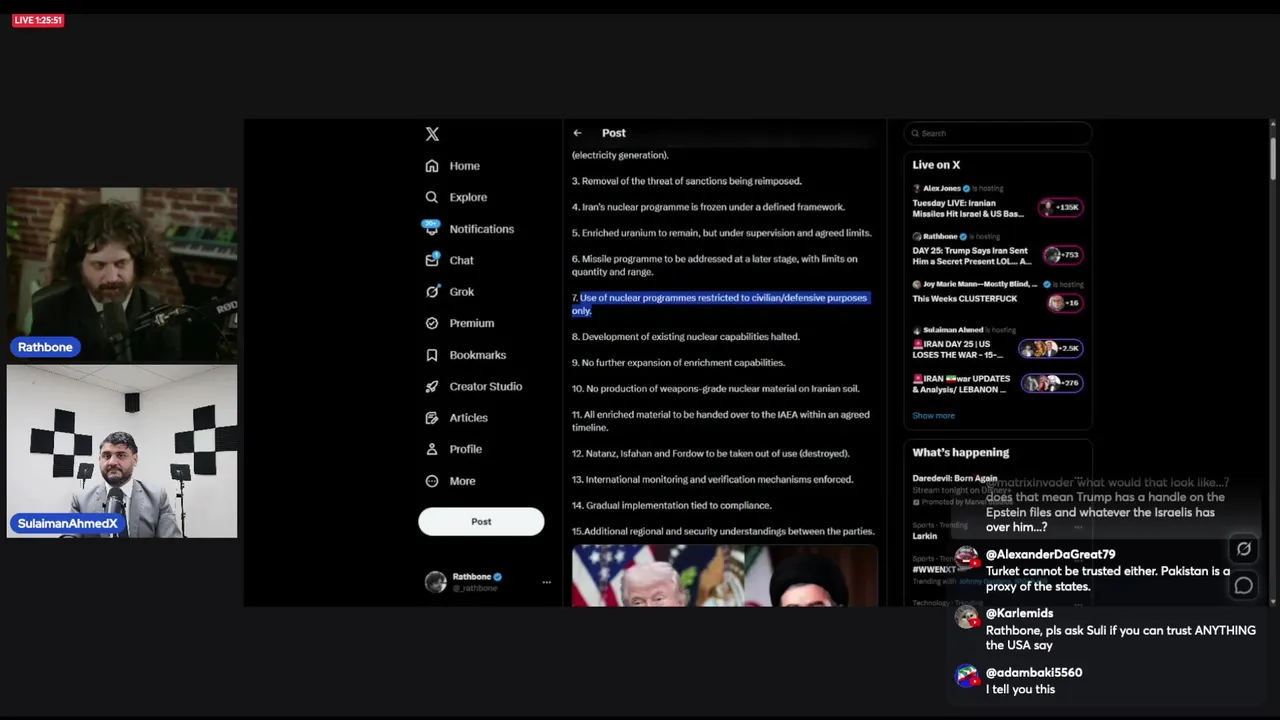
Task: Go back using the Post arrow
Action: coord(577,133)
